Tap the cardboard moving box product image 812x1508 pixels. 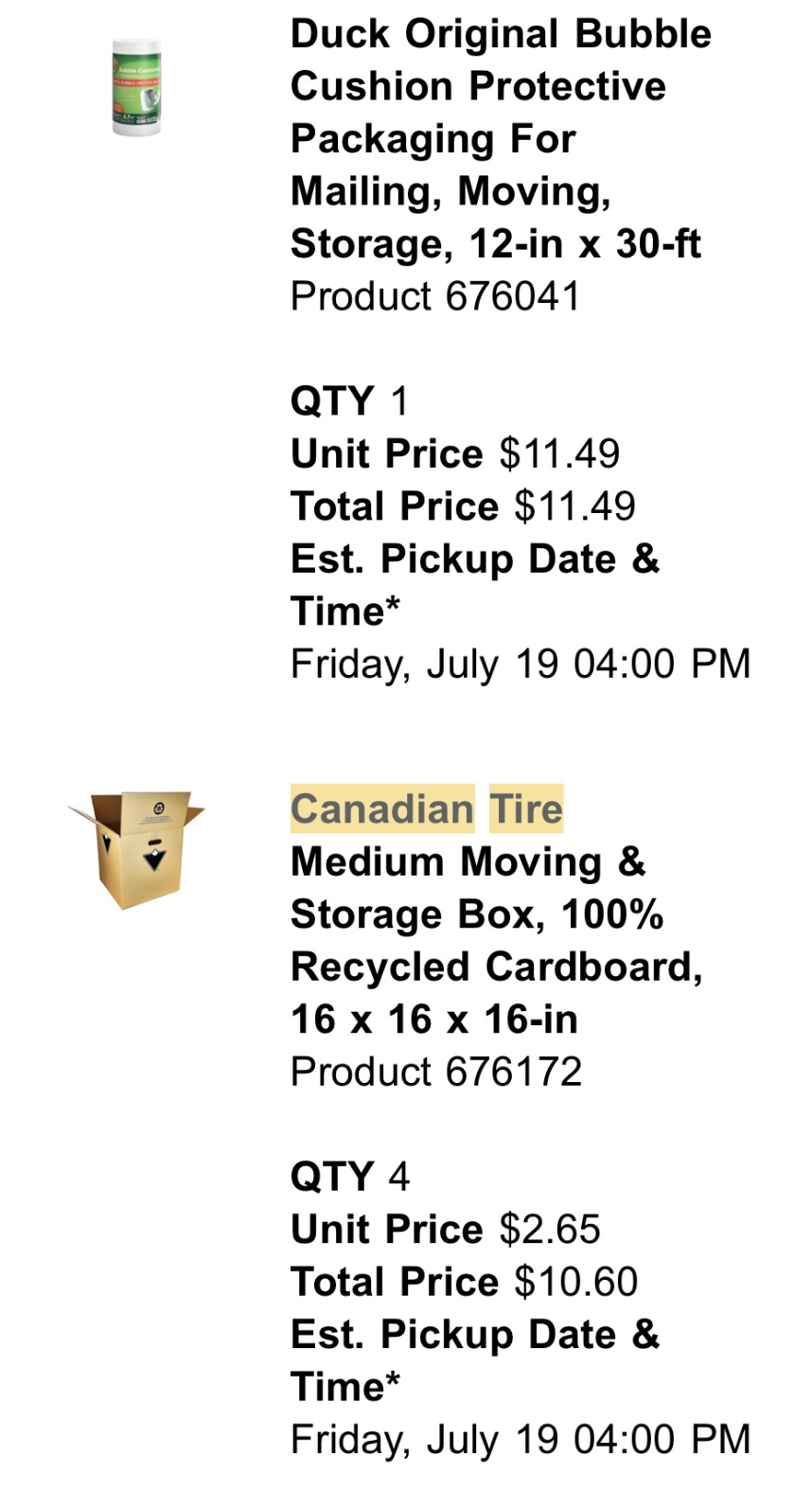(136, 849)
